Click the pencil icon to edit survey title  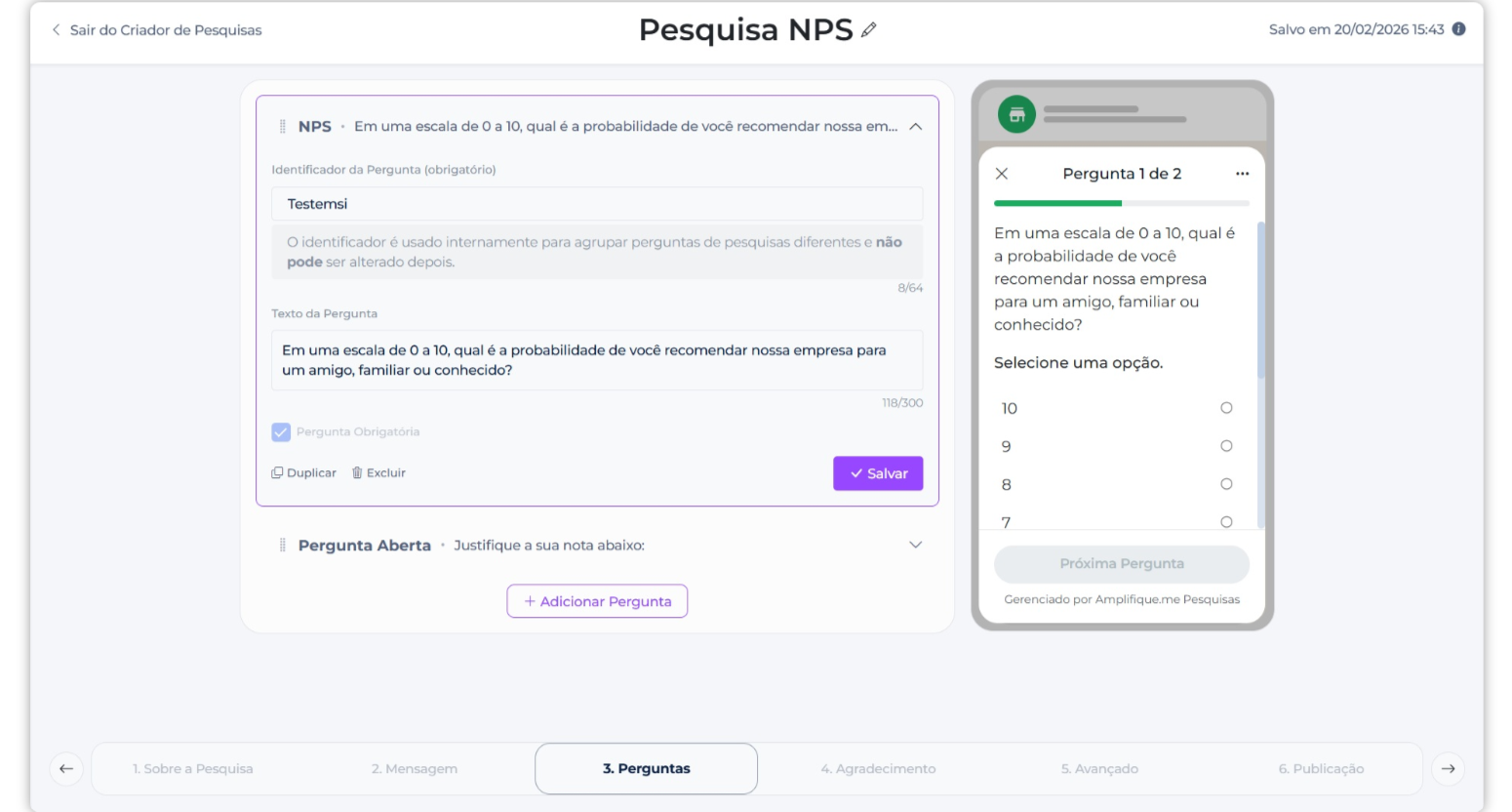(x=868, y=30)
